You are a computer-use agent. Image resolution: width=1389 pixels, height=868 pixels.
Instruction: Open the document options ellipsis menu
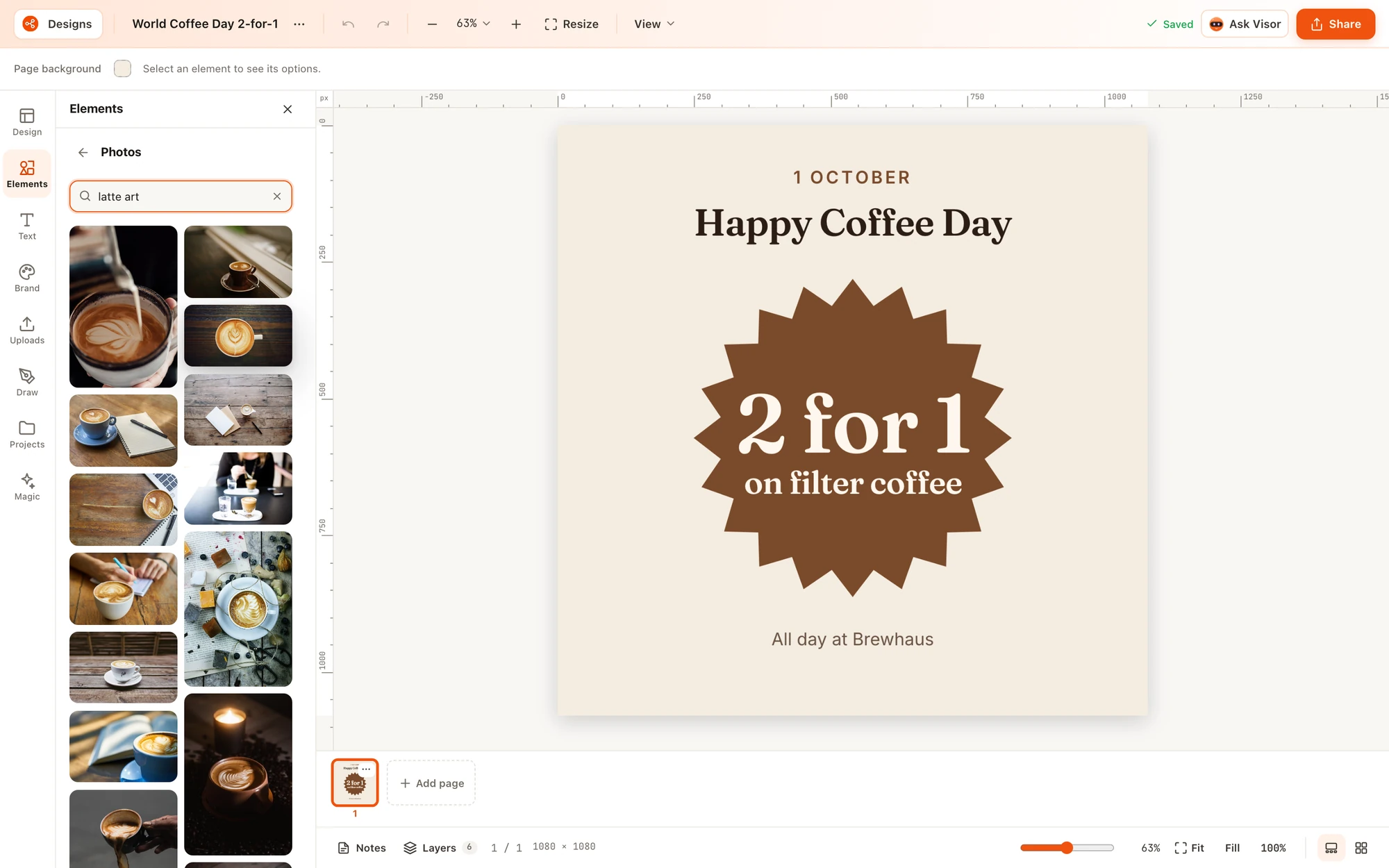tap(299, 24)
